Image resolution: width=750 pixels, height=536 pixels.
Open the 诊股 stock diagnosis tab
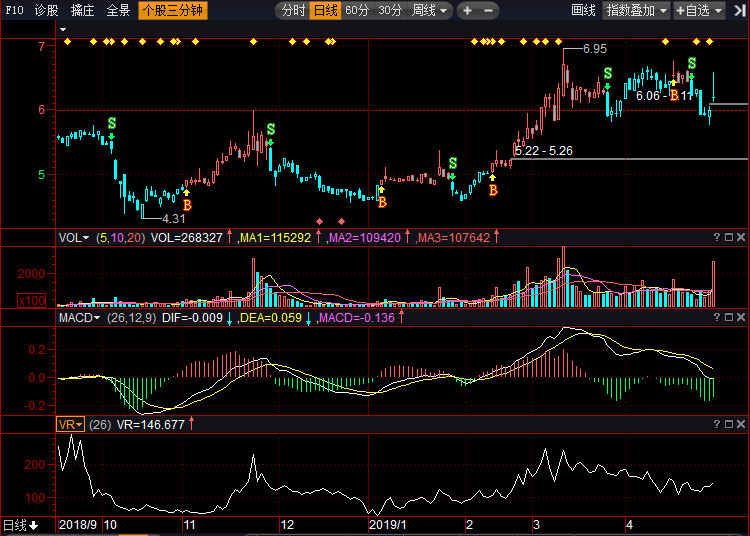click(47, 11)
